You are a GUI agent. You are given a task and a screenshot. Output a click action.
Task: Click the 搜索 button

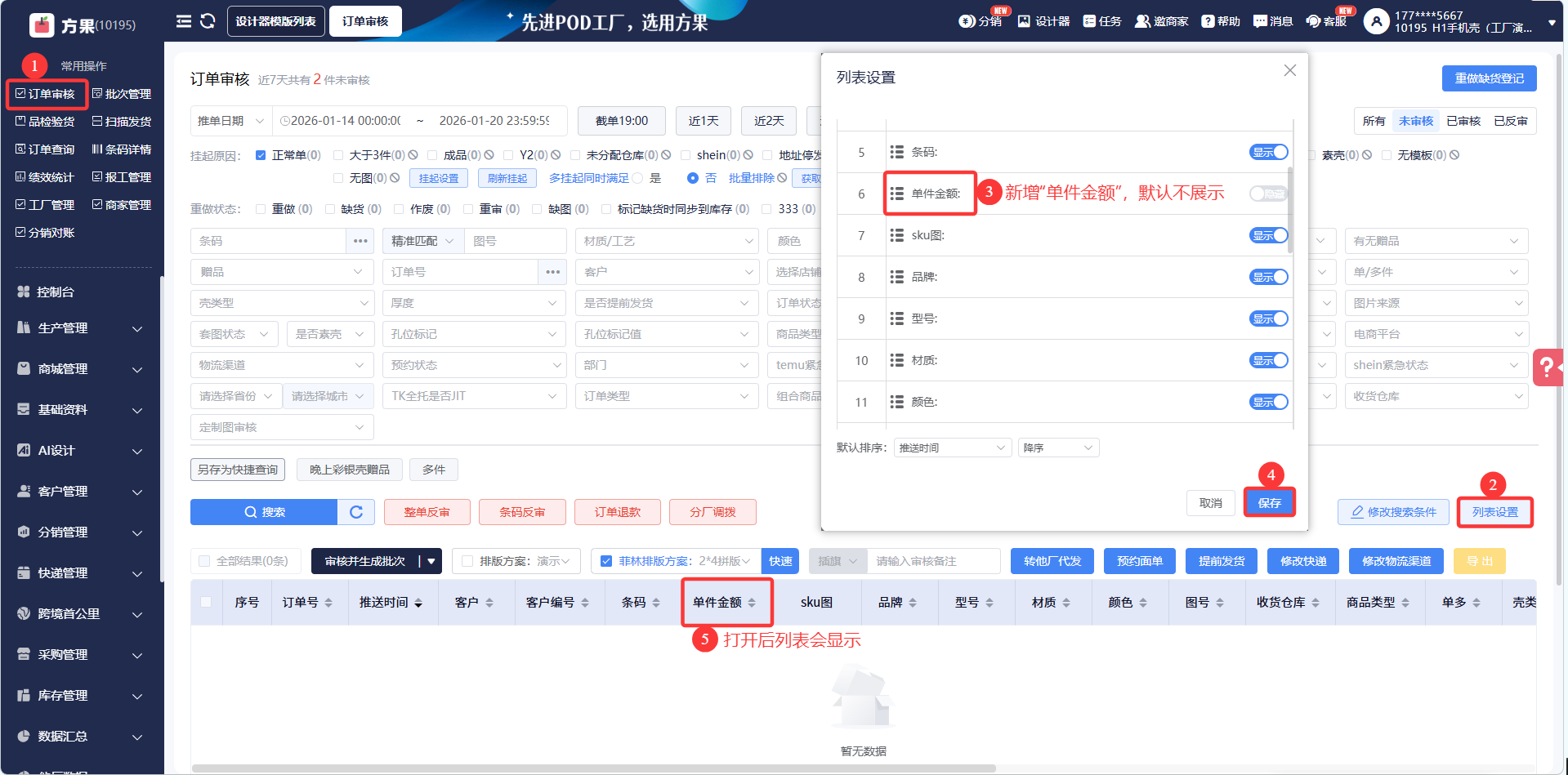264,512
